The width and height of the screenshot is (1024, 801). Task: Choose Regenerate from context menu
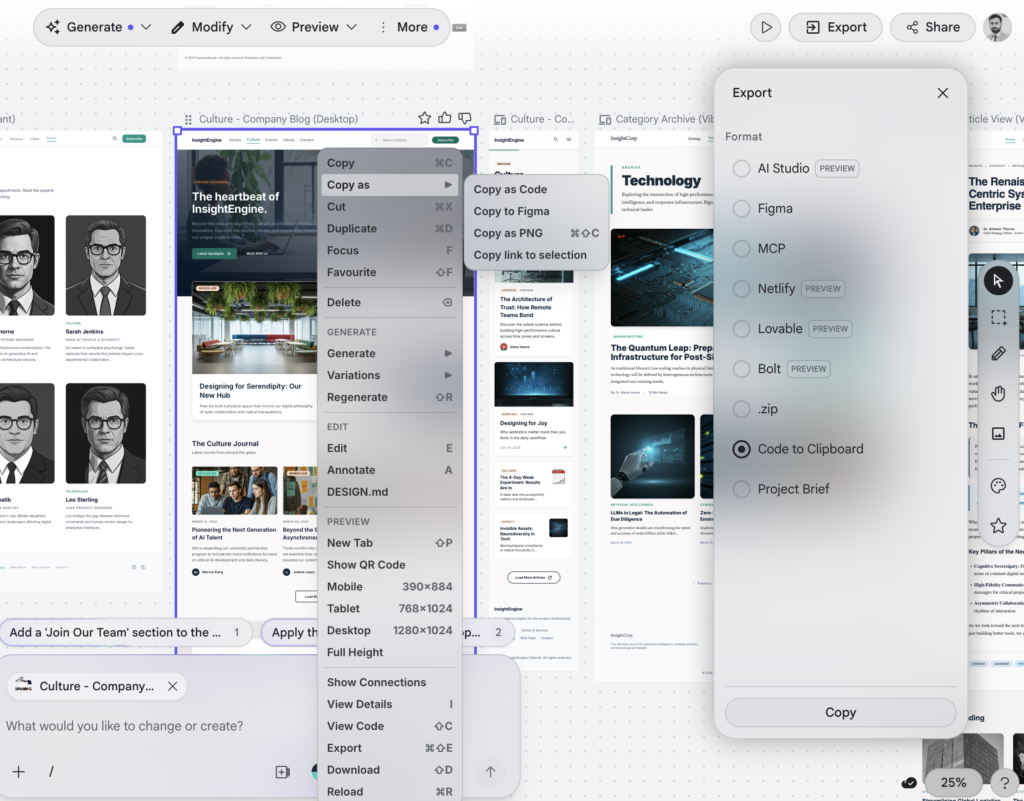(389, 397)
